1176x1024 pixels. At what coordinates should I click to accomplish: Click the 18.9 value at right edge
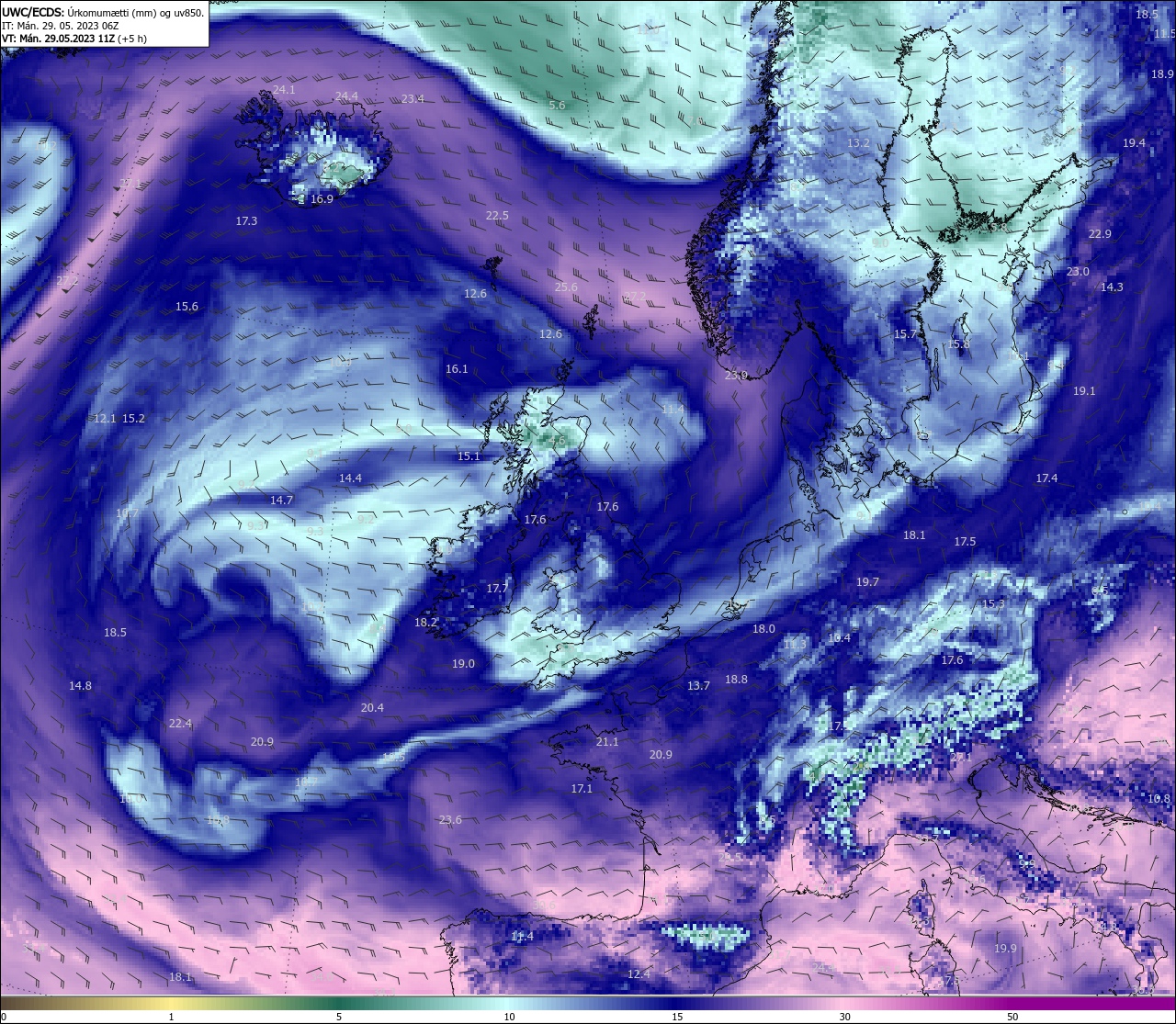pos(1162,73)
